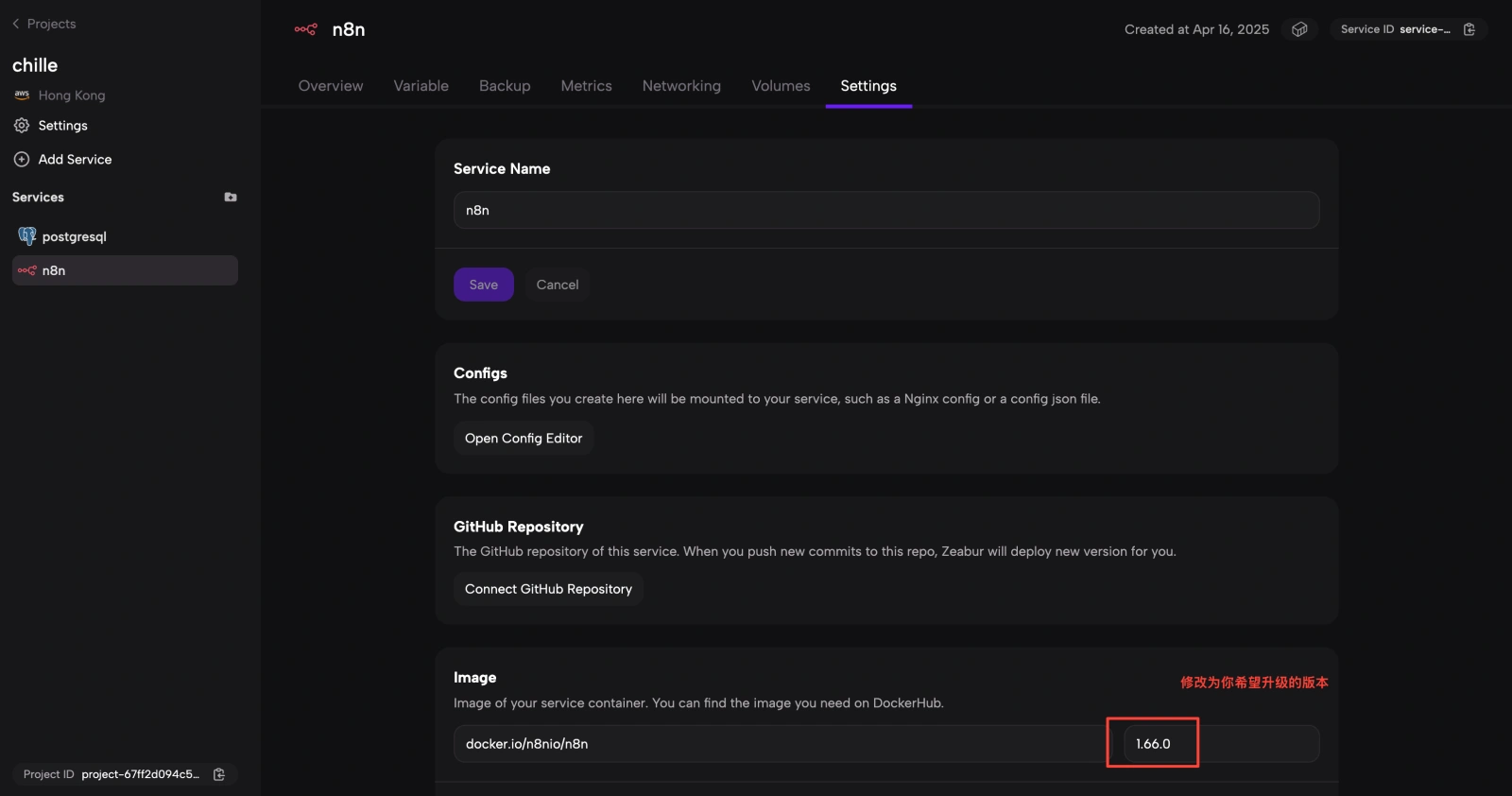Go back to Projects
Screen dimensions: 1512x796
coord(44,24)
